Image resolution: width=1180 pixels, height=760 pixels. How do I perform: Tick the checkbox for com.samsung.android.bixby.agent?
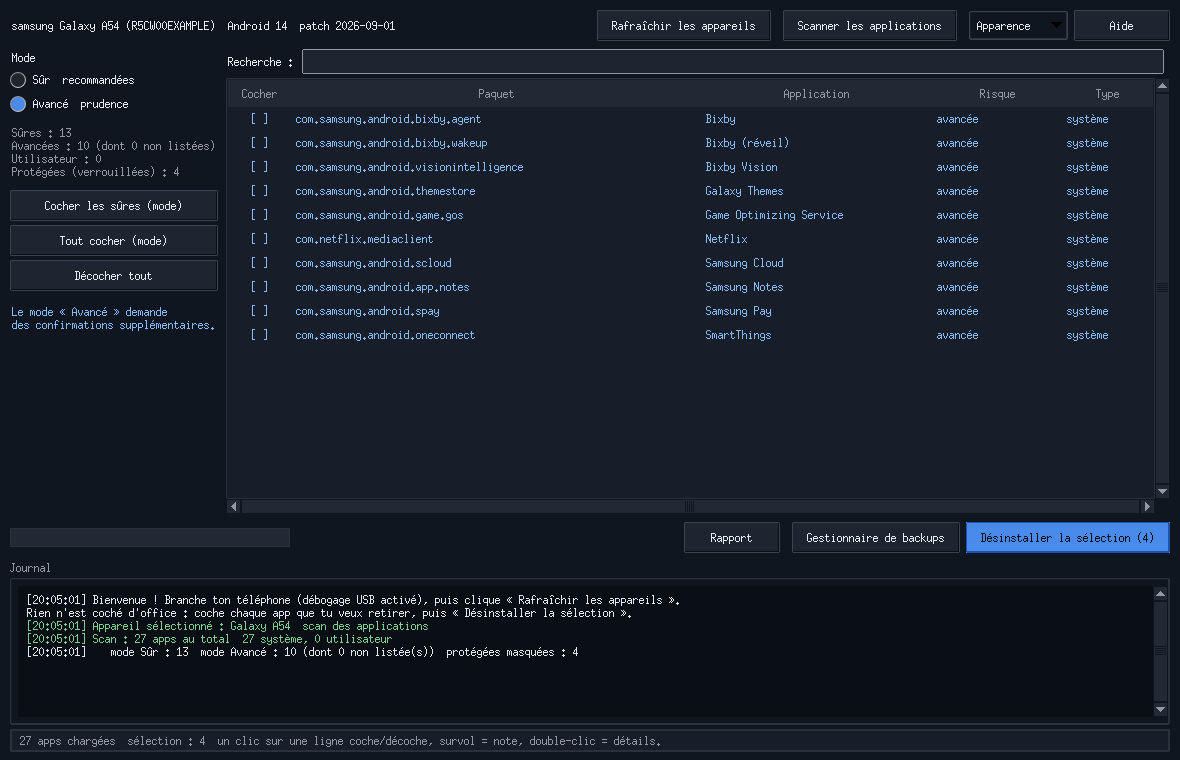[259, 119]
